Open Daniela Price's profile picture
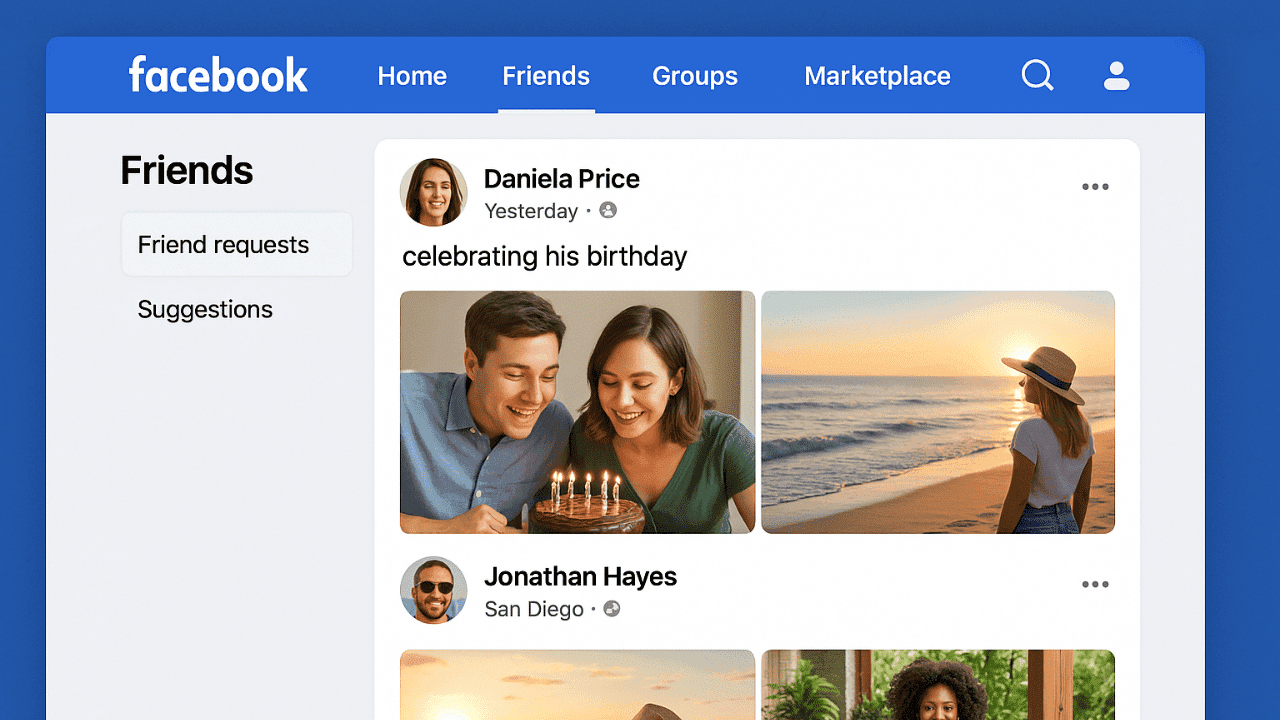This screenshot has height=720, width=1280. pos(434,192)
